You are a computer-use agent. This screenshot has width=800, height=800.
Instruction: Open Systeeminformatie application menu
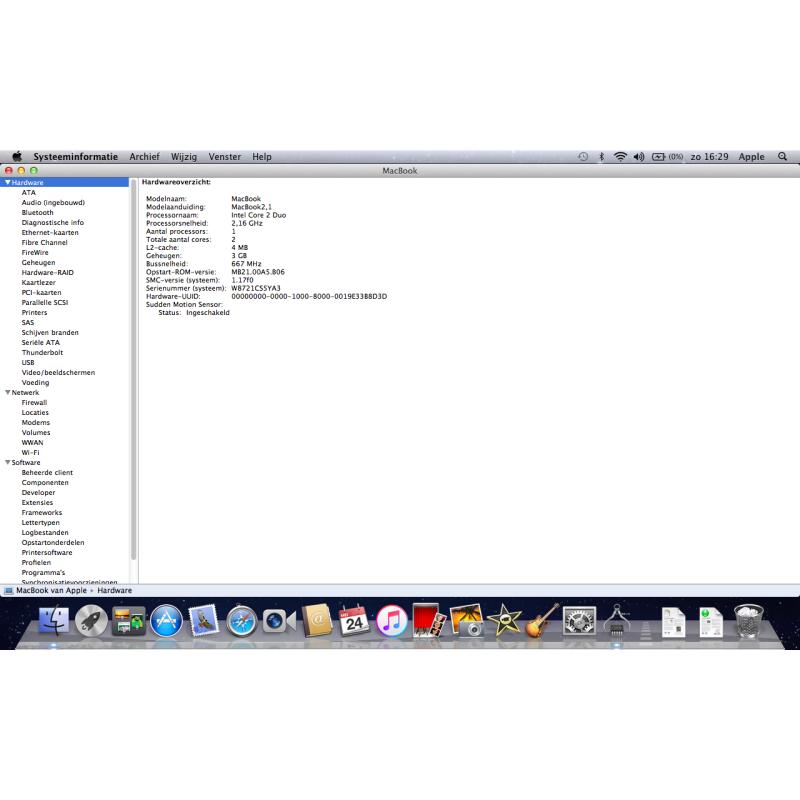click(x=76, y=157)
